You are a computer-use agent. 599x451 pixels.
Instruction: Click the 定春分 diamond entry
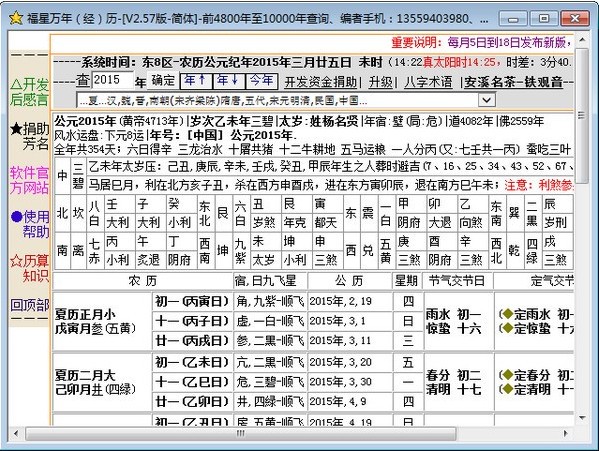(536, 375)
